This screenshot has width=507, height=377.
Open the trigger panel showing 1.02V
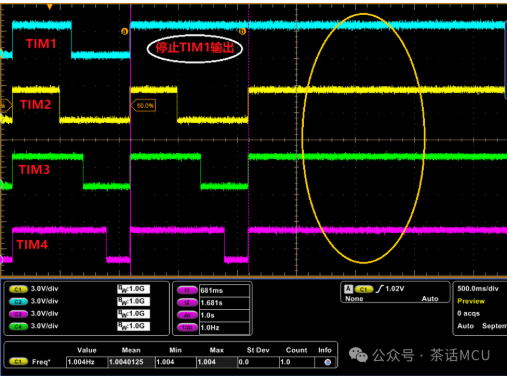click(395, 293)
